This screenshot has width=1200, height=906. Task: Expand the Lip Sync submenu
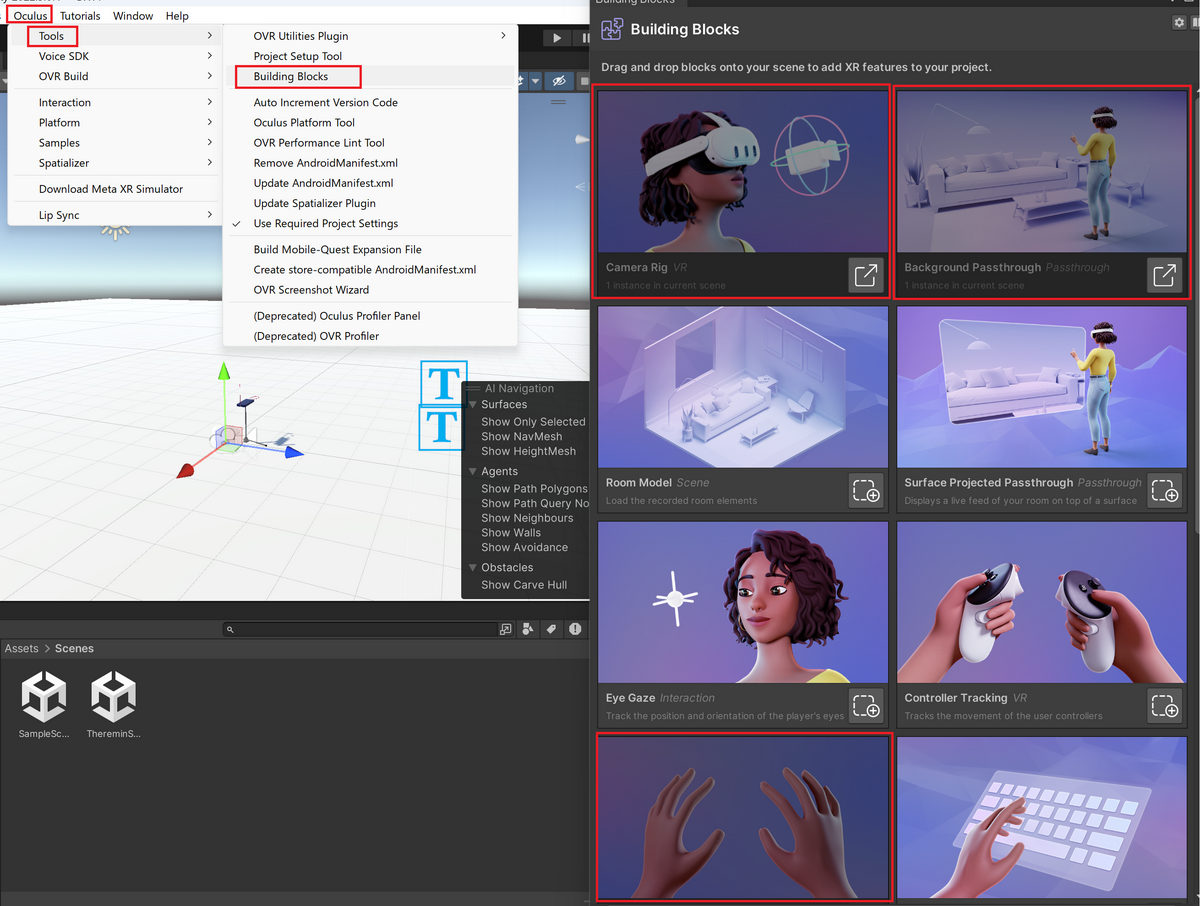click(115, 215)
